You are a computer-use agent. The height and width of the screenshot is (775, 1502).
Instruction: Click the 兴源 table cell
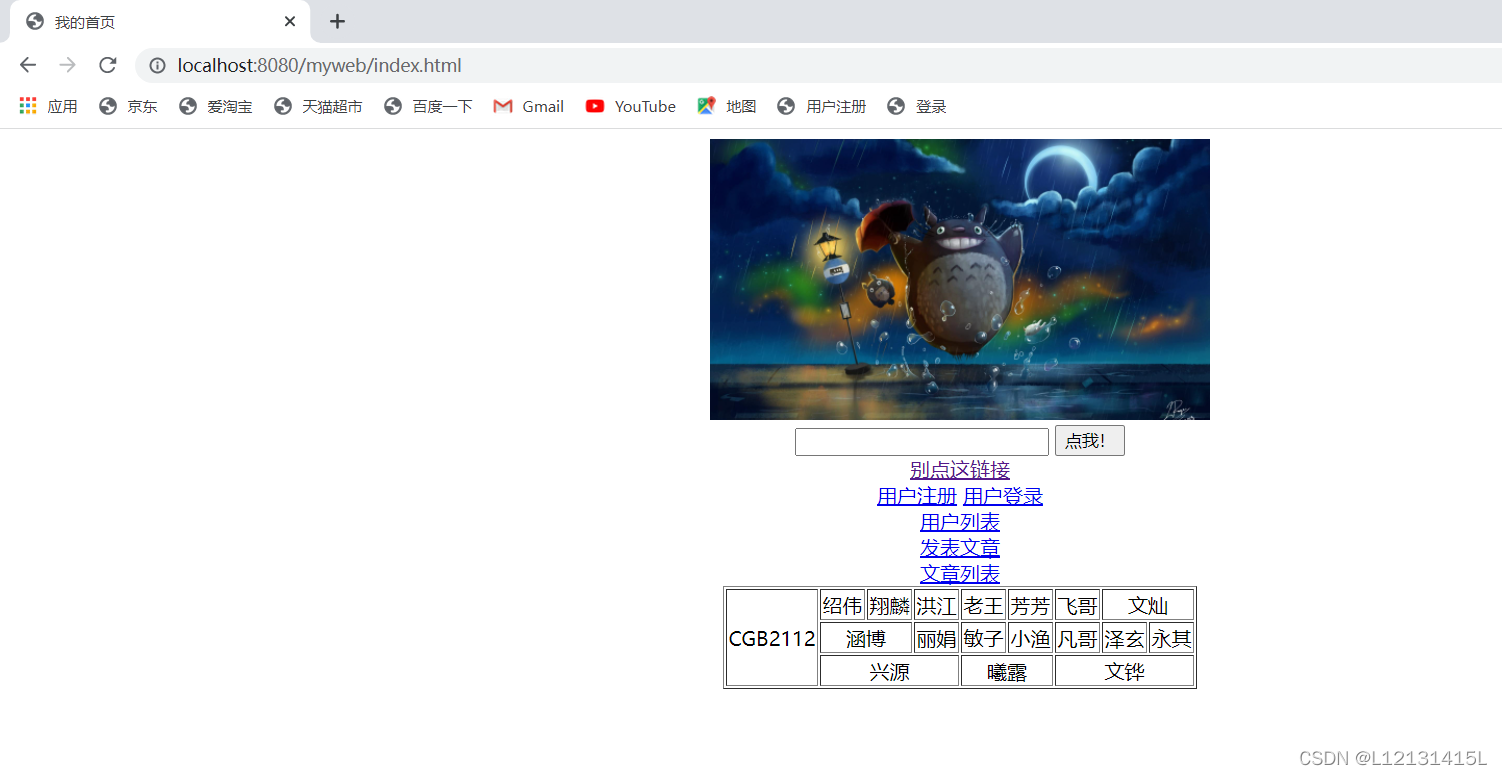coord(889,671)
